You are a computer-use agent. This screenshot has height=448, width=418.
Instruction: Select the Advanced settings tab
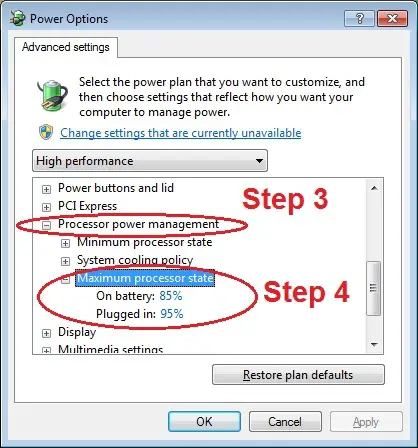[66, 47]
